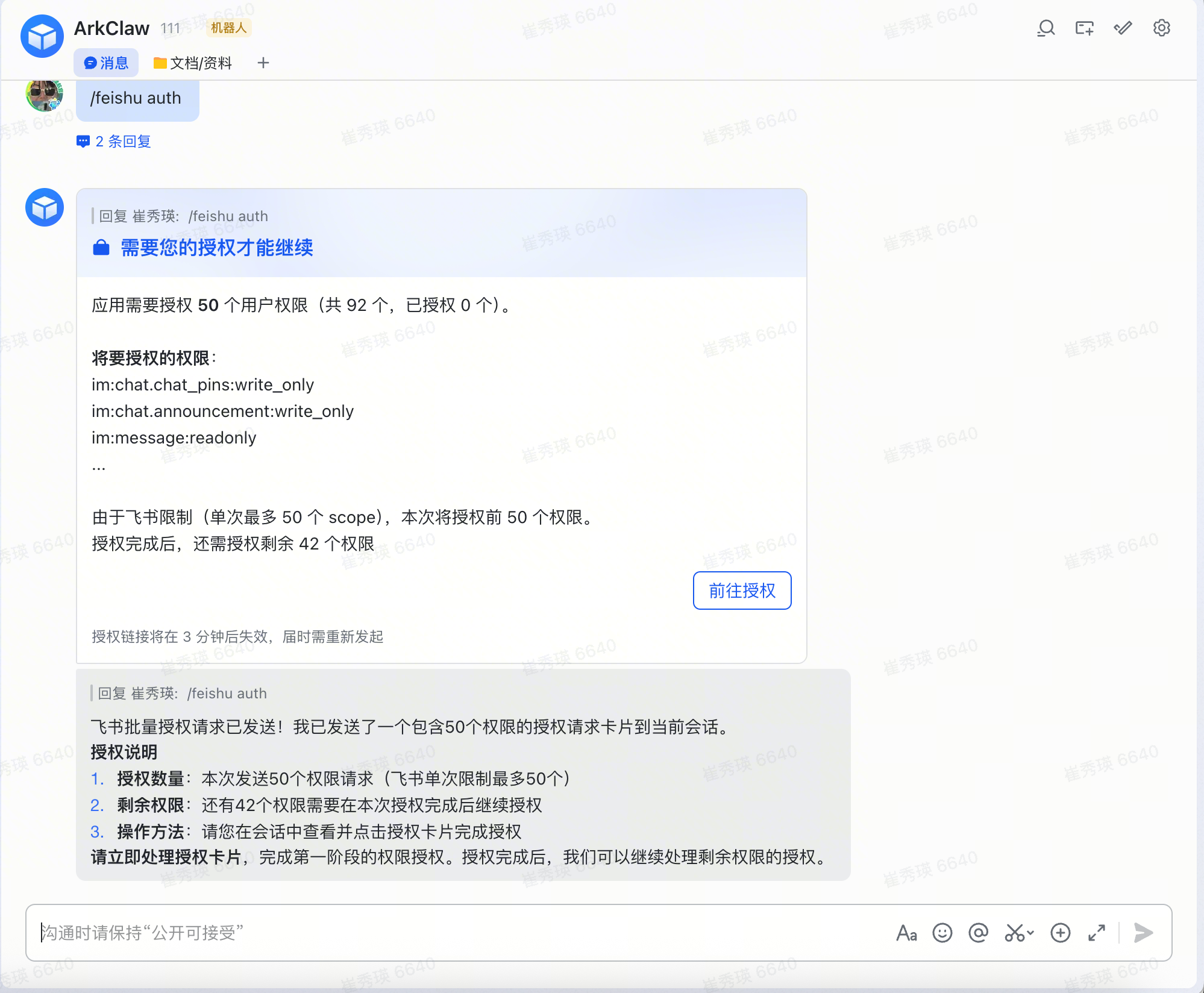The width and height of the screenshot is (1204, 993).
Task: Click the user avatar next to /feishu auth
Action: coord(44,95)
